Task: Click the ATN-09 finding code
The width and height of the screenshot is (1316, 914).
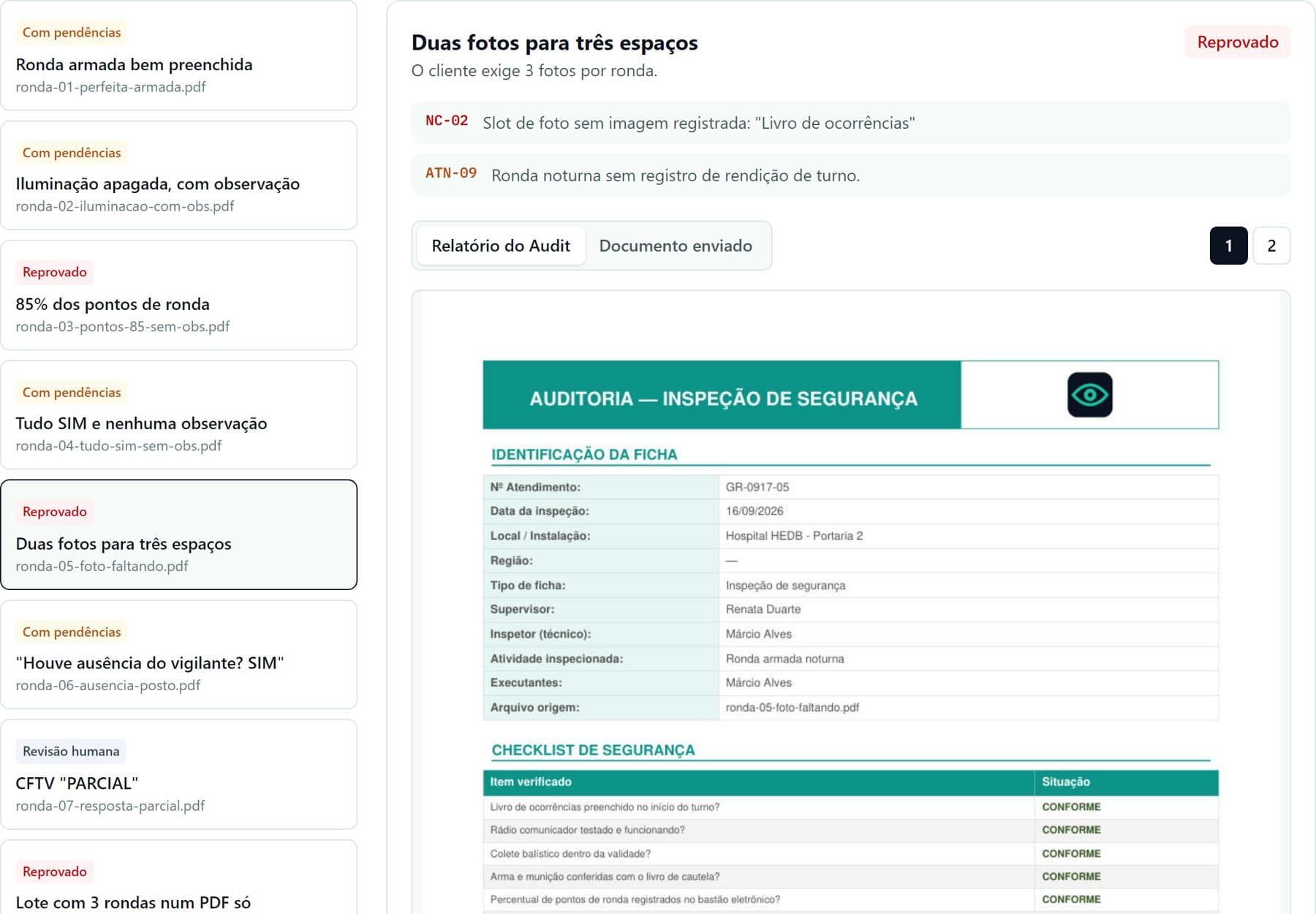Action: (451, 173)
